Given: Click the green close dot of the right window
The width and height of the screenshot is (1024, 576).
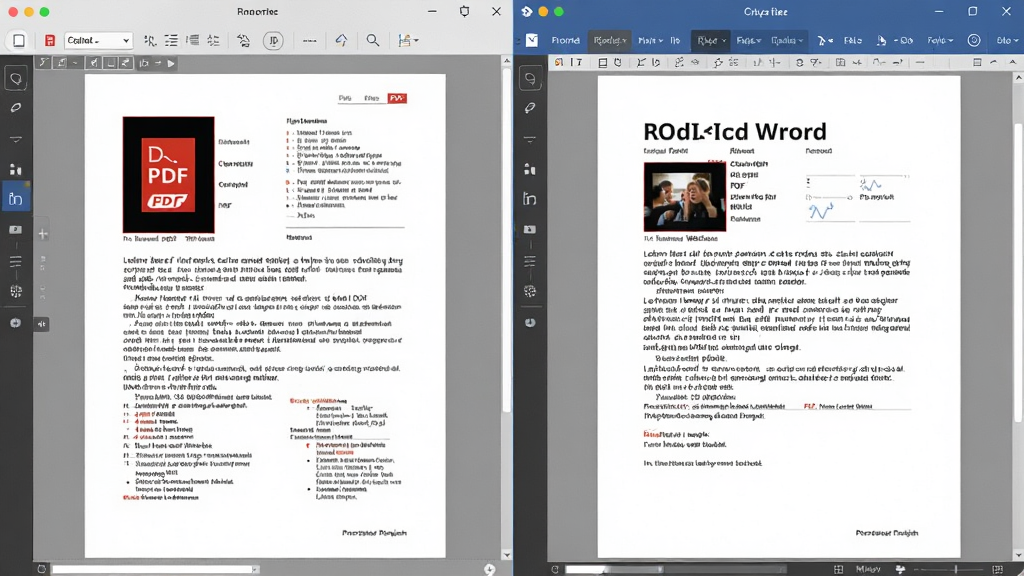Looking at the screenshot, I should pos(558,12).
